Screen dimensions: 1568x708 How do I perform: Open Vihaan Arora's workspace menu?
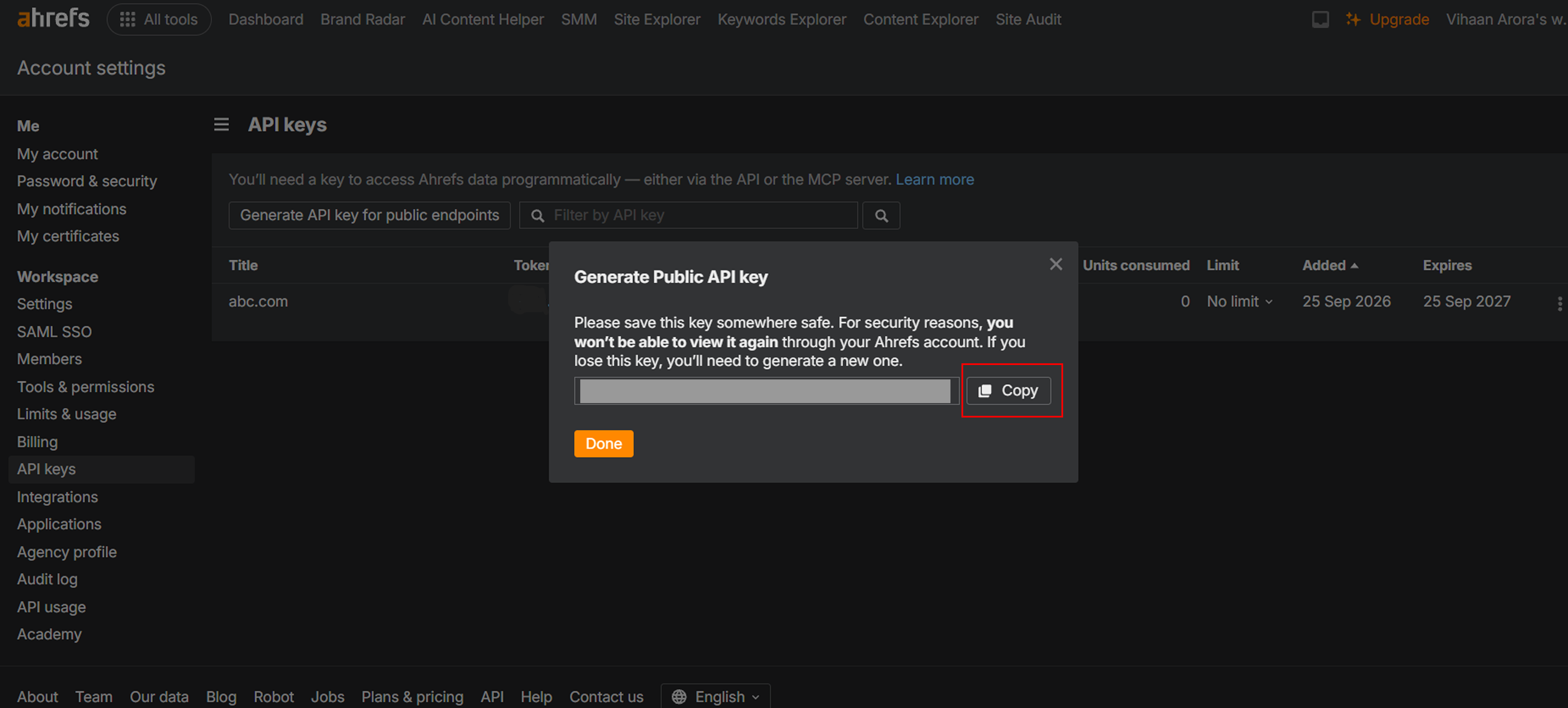coord(1506,19)
